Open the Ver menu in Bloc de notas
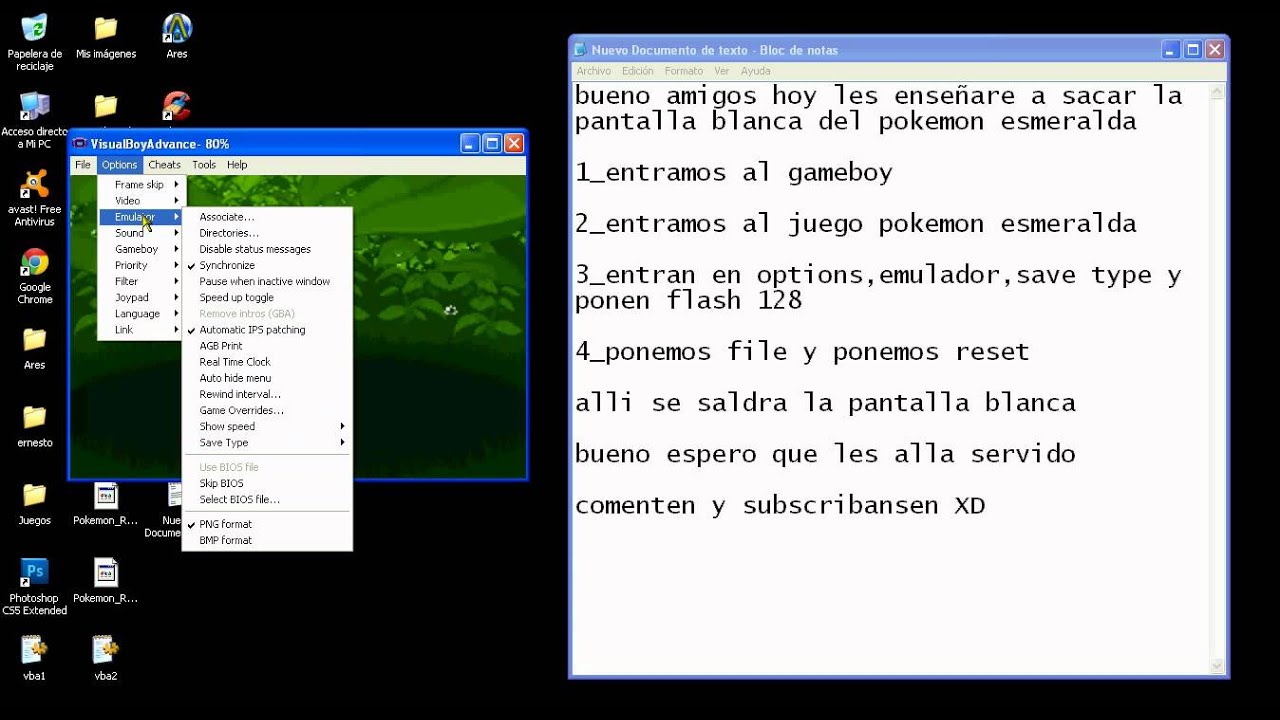The width and height of the screenshot is (1280, 720). (722, 71)
